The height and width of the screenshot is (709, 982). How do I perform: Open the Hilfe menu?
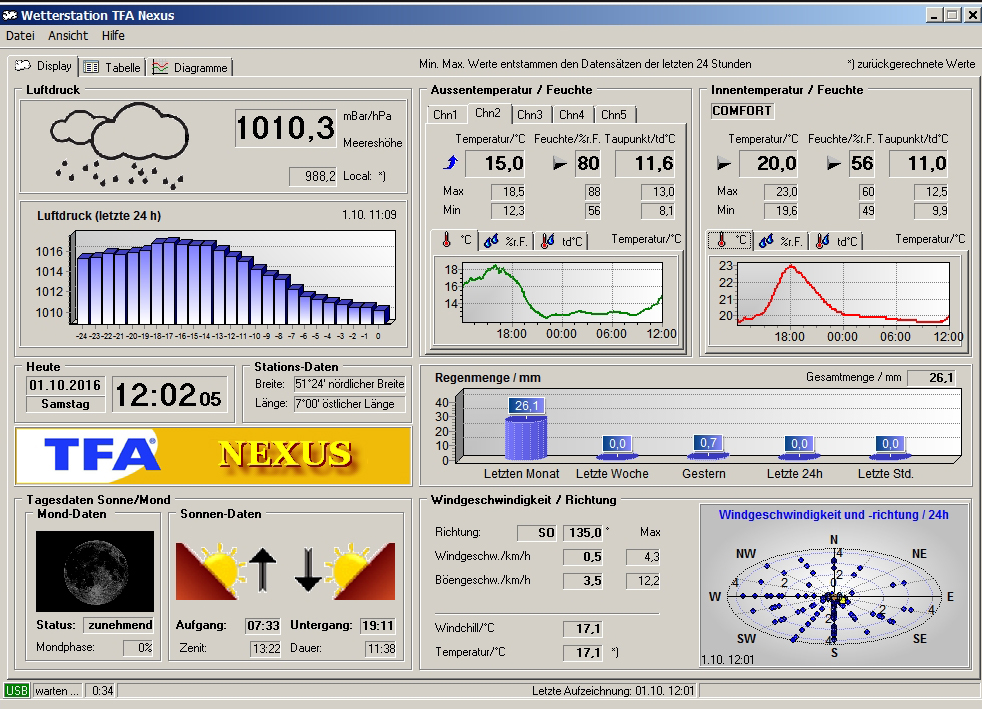(113, 36)
